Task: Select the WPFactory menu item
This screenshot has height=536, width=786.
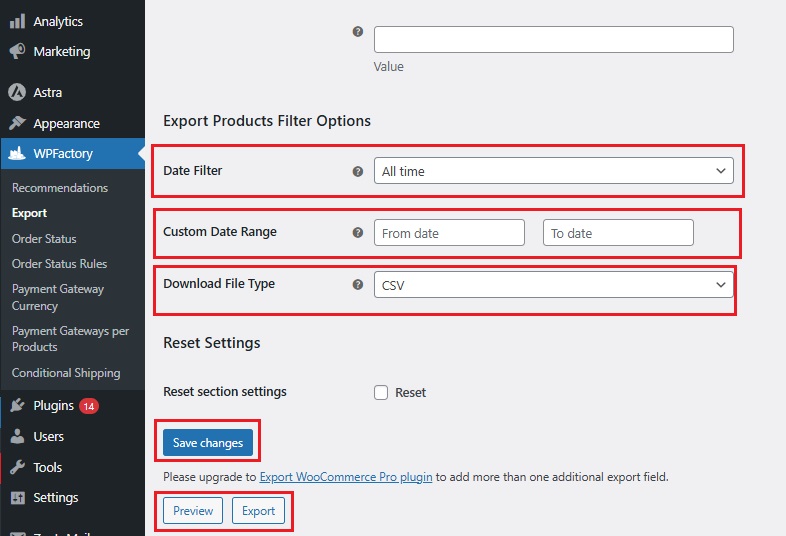Action: [73, 153]
